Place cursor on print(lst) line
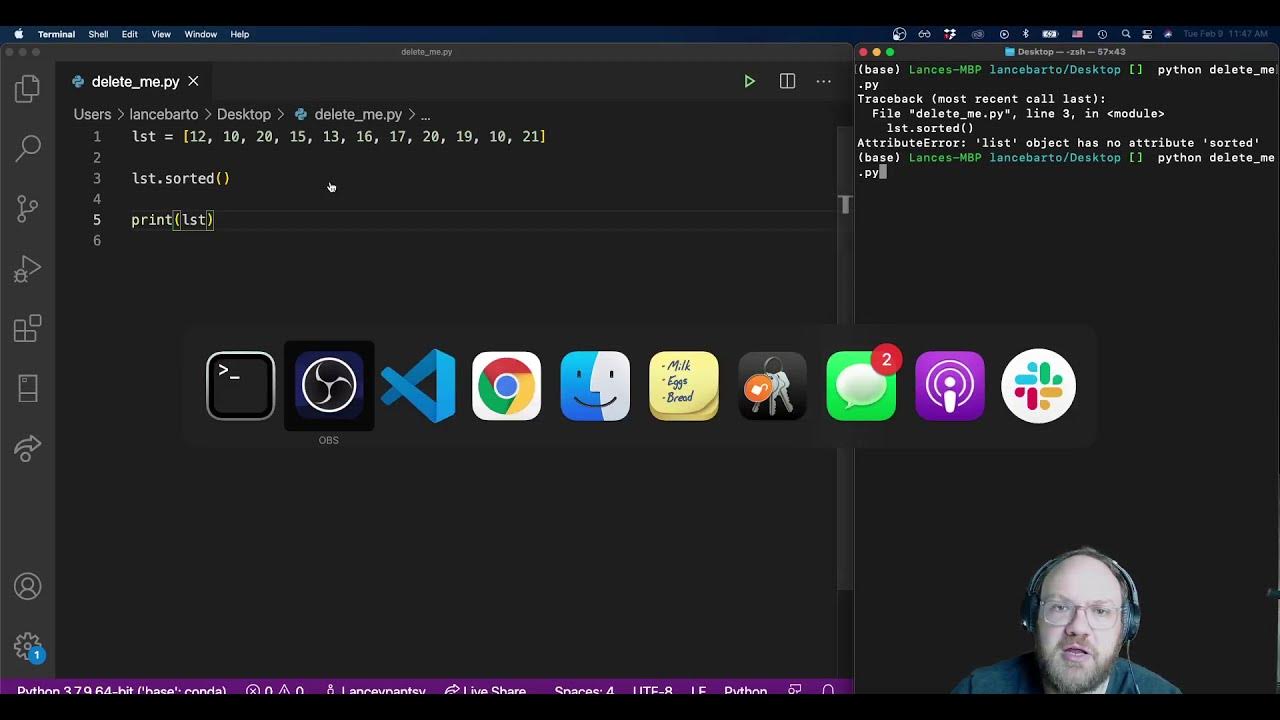Viewport: 1280px width, 720px height. pos(173,220)
